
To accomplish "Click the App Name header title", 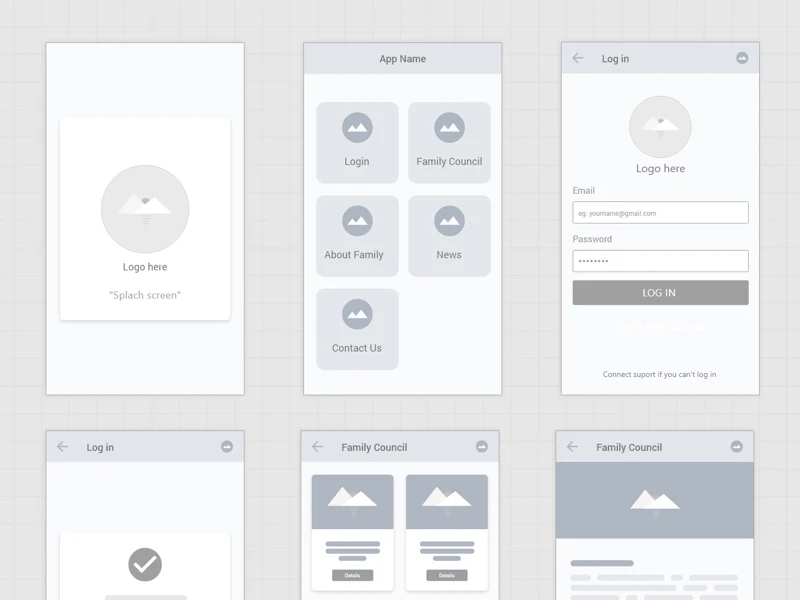I will pyautogui.click(x=403, y=59).
